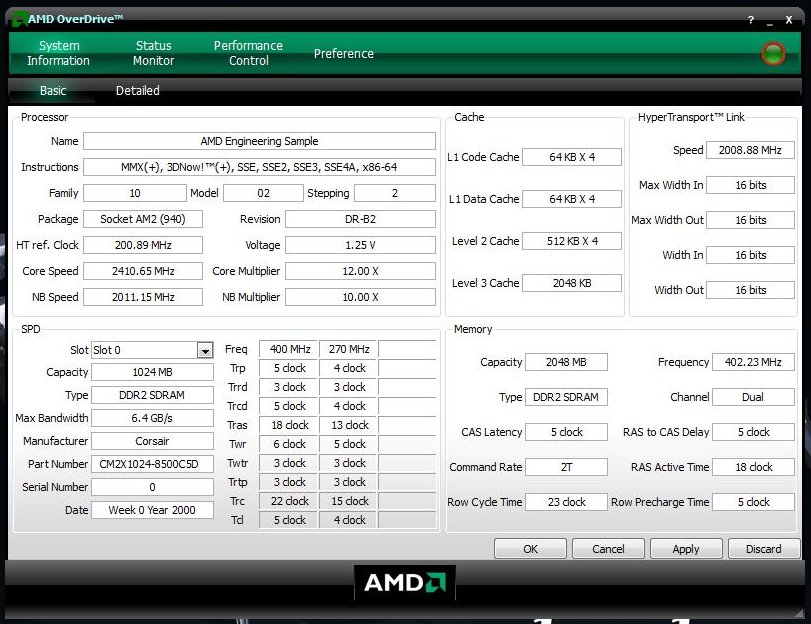Go to the Preference tab
This screenshot has height=624, width=811.
tap(343, 53)
